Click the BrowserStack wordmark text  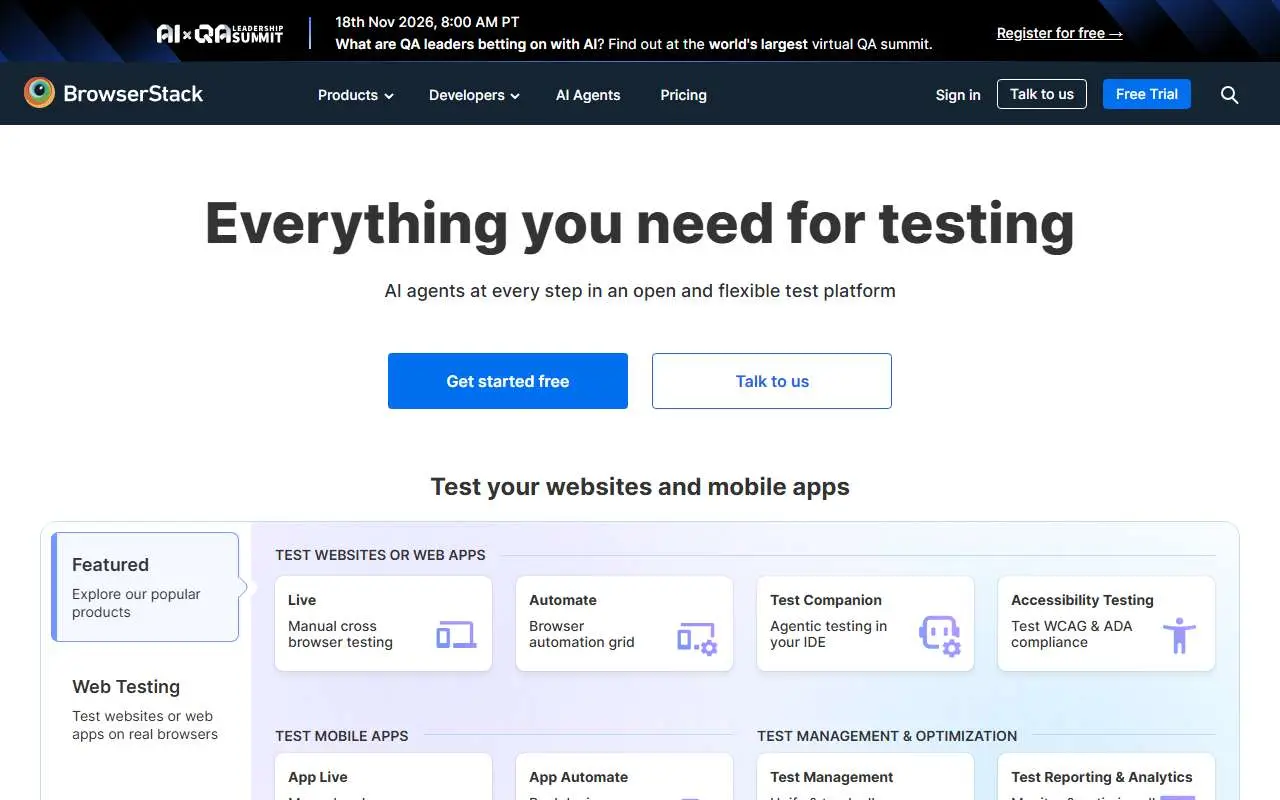[x=133, y=94]
